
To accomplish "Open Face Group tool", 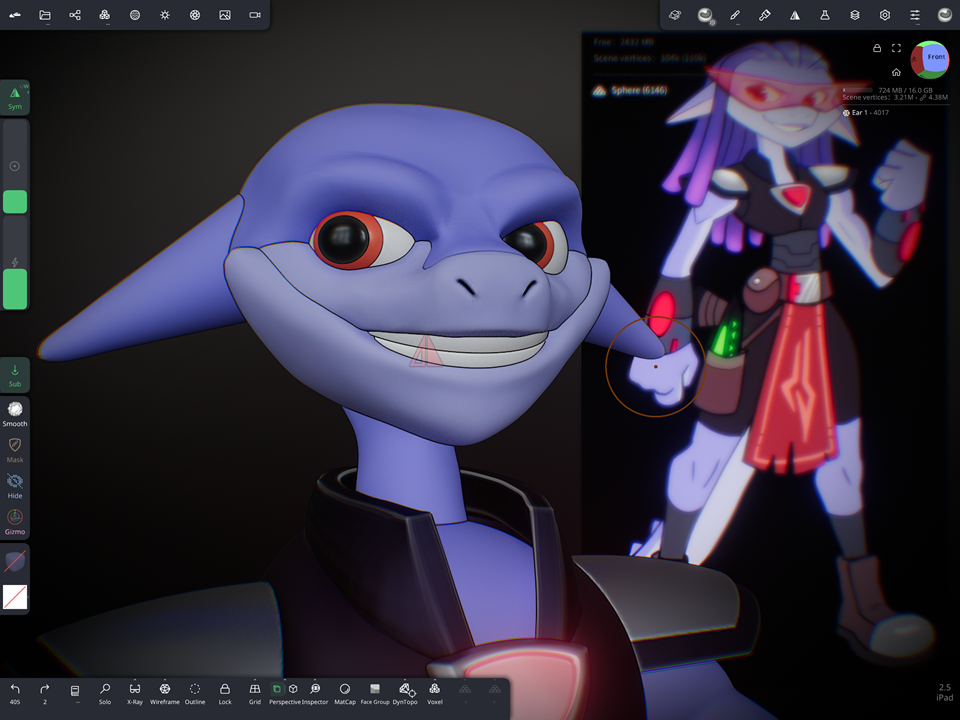I will (375, 694).
